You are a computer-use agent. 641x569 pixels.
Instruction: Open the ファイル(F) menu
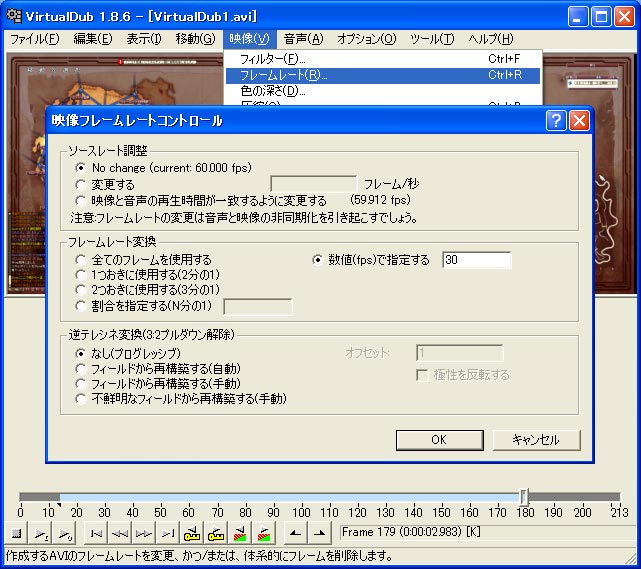click(34, 39)
